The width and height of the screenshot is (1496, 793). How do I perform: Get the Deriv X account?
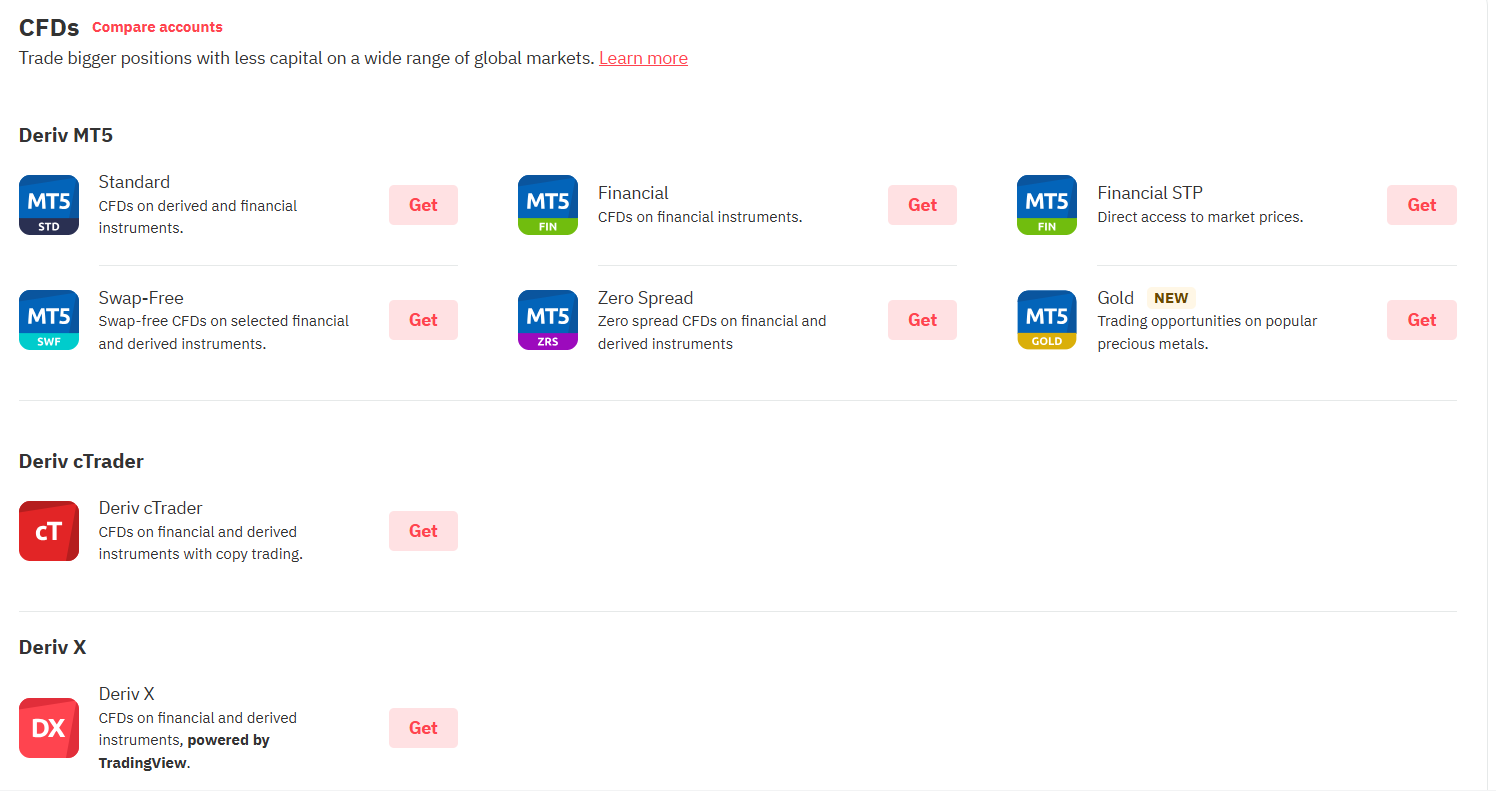click(x=423, y=728)
